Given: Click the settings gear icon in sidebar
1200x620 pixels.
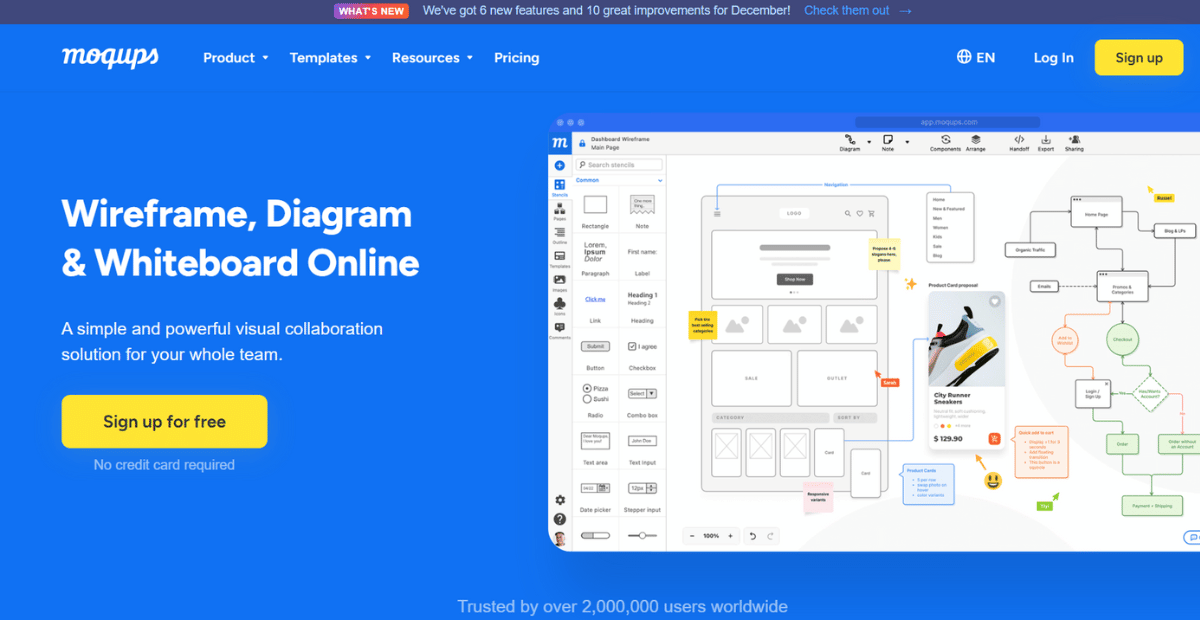Looking at the screenshot, I should coord(560,499).
